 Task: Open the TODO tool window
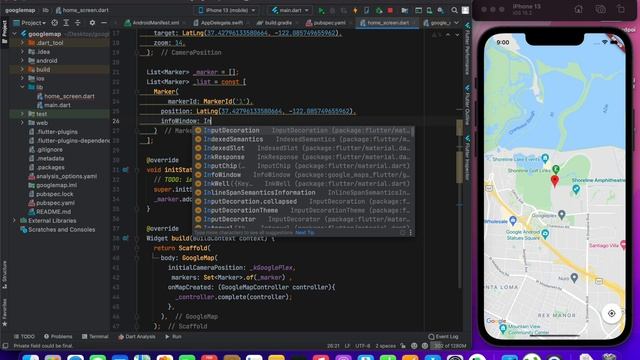coord(24,337)
